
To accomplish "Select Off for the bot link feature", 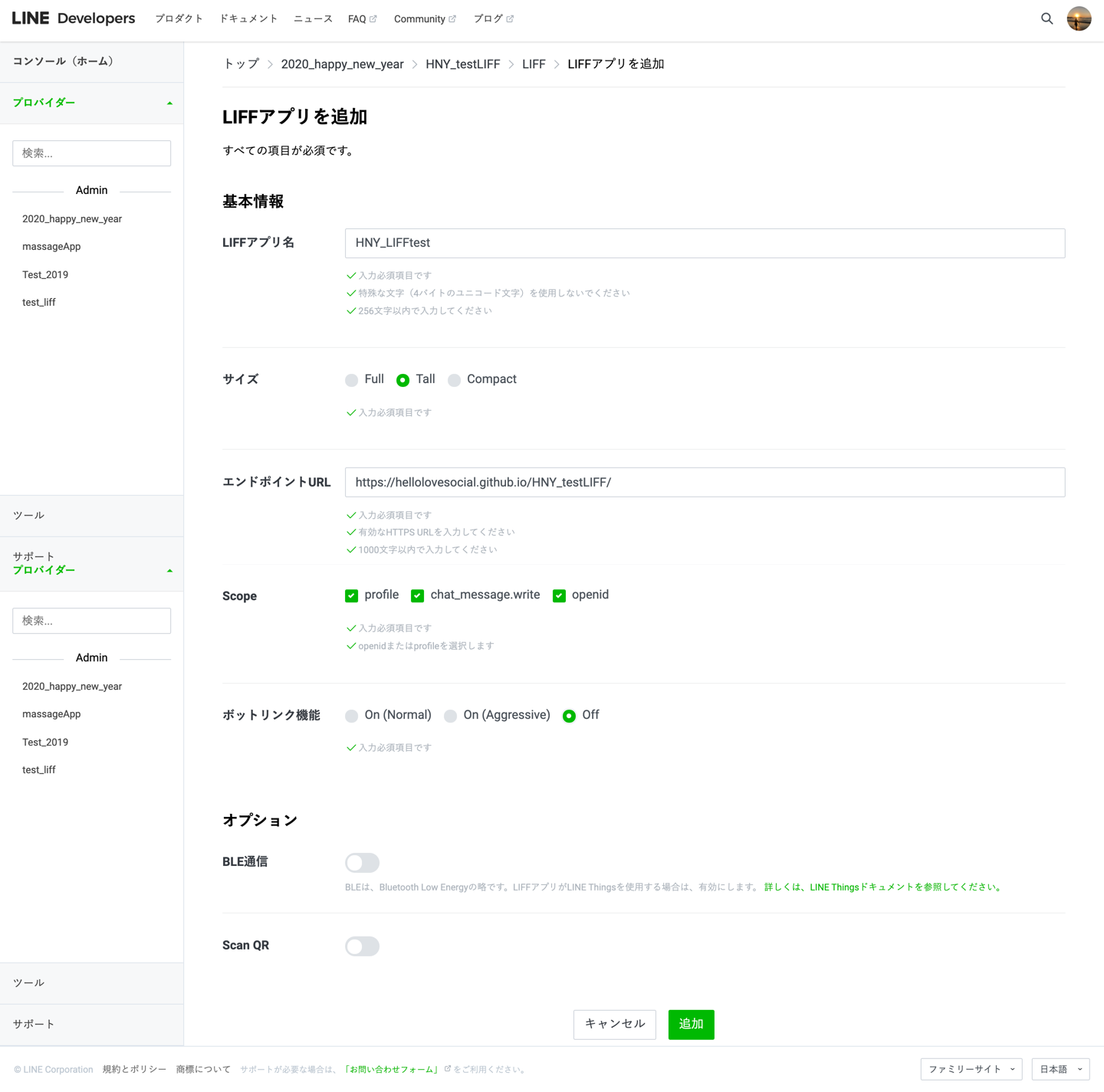I will 569,716.
